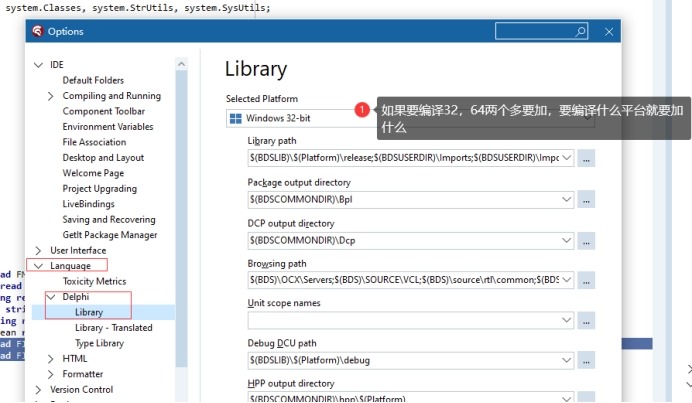Open Debug DCU path dropdown arrow
Screen dimensions: 692x403
567,360
